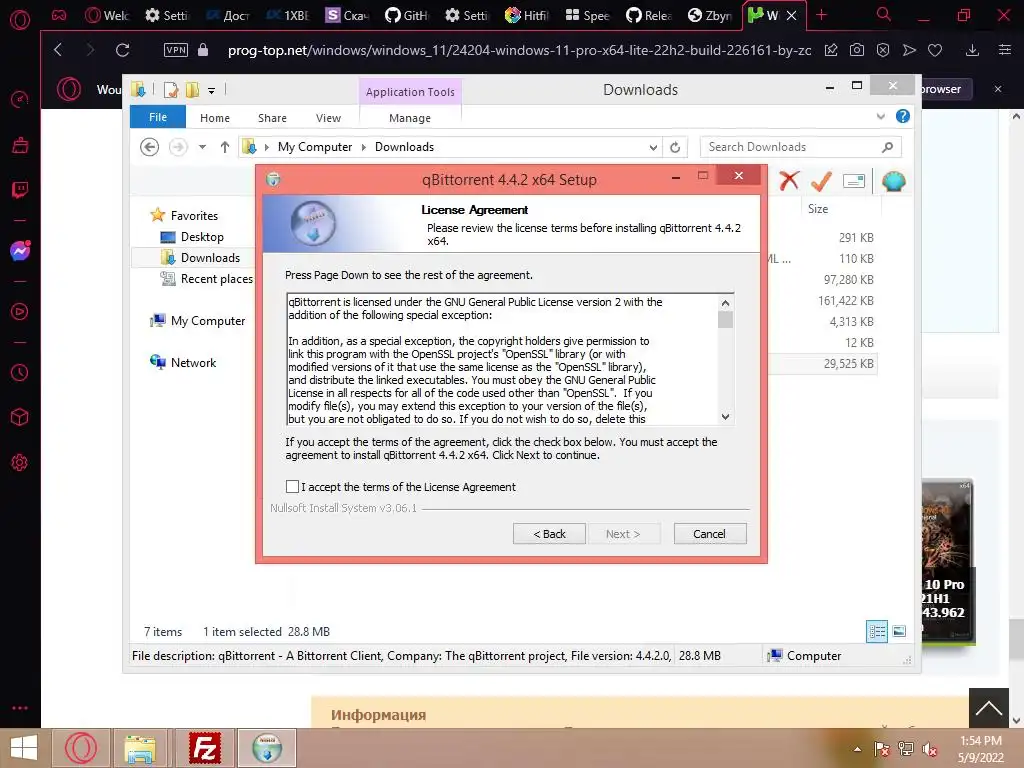Viewport: 1024px width, 768px height.
Task: Click orange checkmark toolbar icon
Action: 821,181
